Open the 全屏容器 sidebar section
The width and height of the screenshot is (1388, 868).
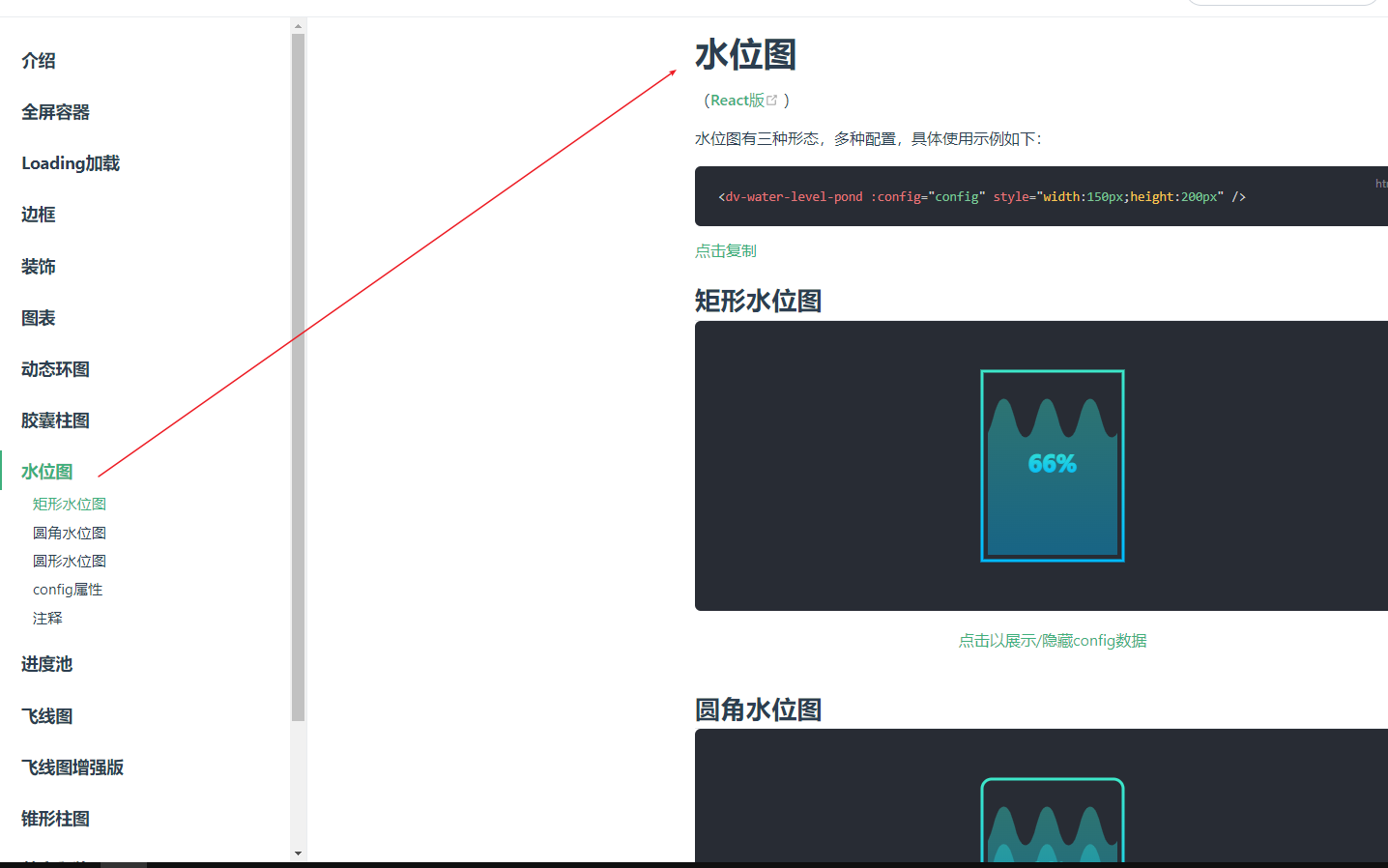click(x=56, y=112)
